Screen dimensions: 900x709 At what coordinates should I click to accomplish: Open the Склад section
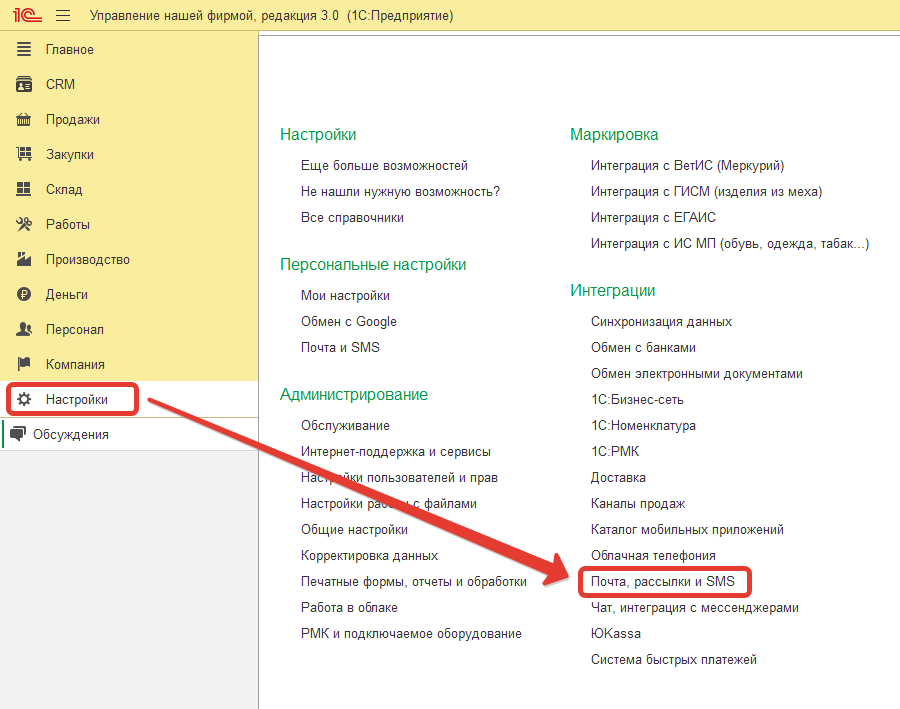tap(64, 189)
